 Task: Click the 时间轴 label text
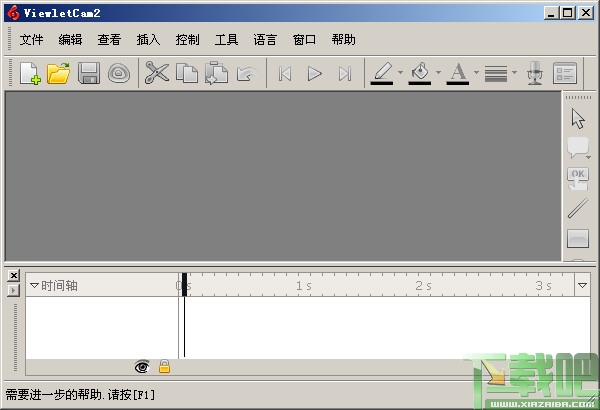tap(59, 286)
